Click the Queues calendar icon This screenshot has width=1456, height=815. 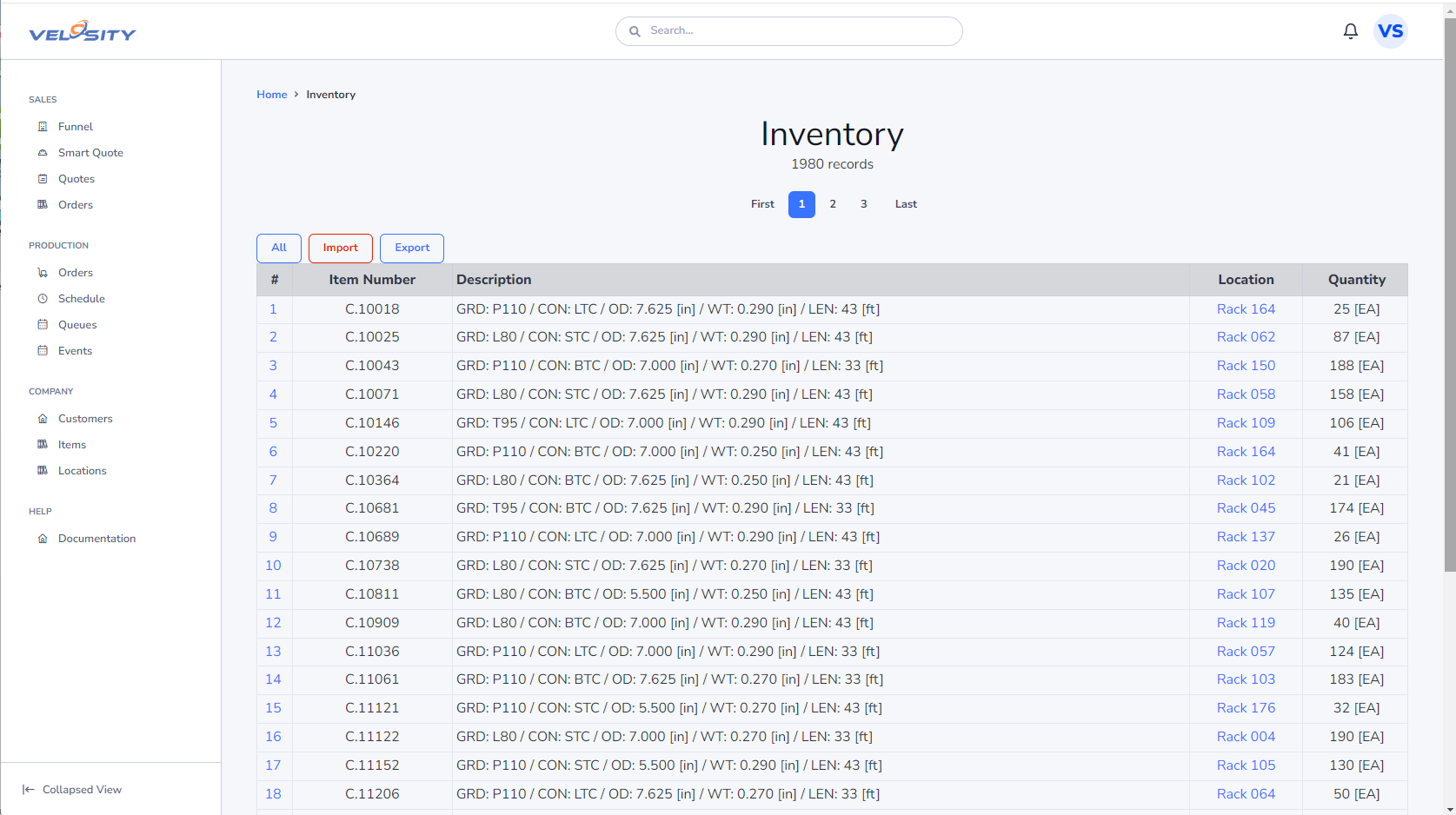43,325
